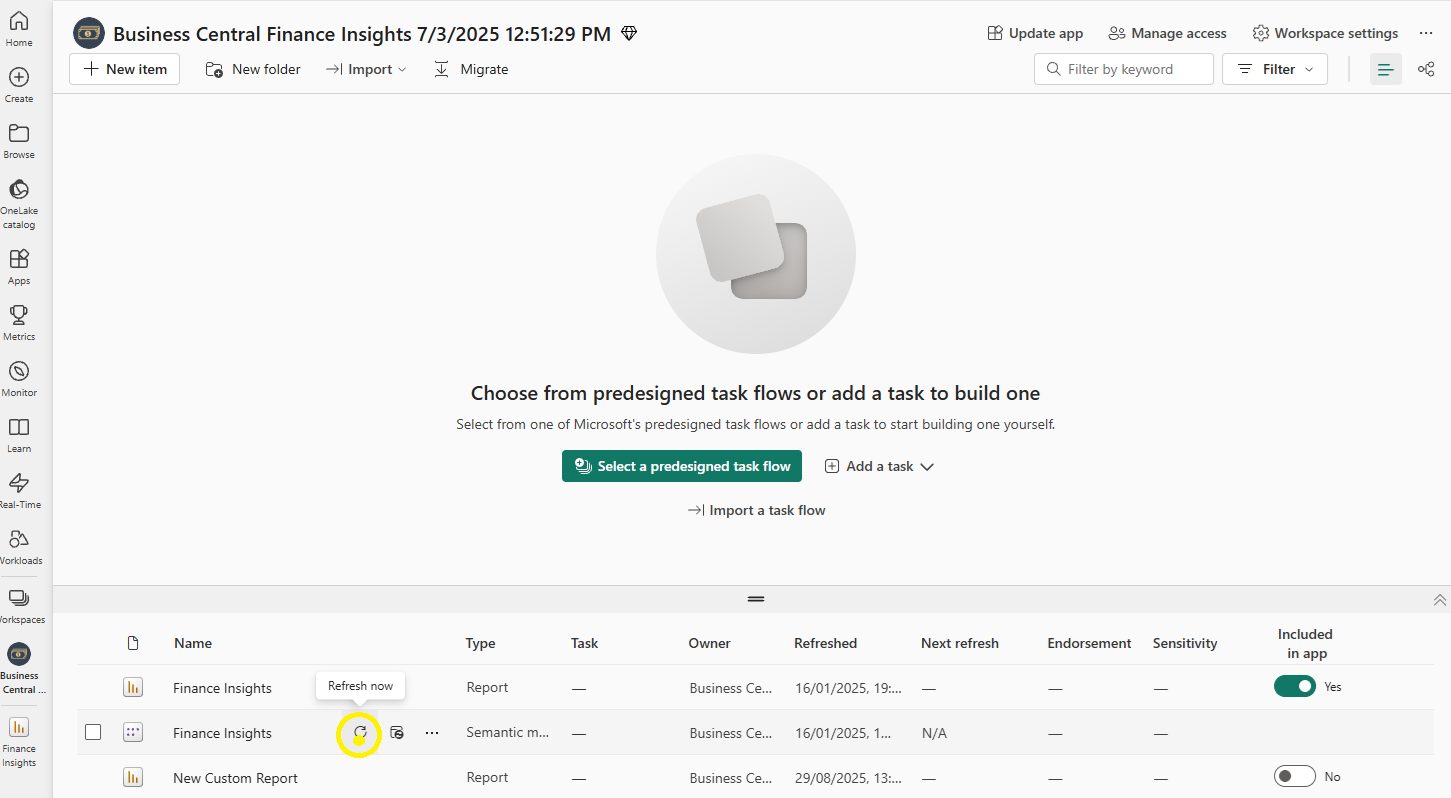The image size is (1451, 798).
Task: Click the Task column header
Action: 584,643
